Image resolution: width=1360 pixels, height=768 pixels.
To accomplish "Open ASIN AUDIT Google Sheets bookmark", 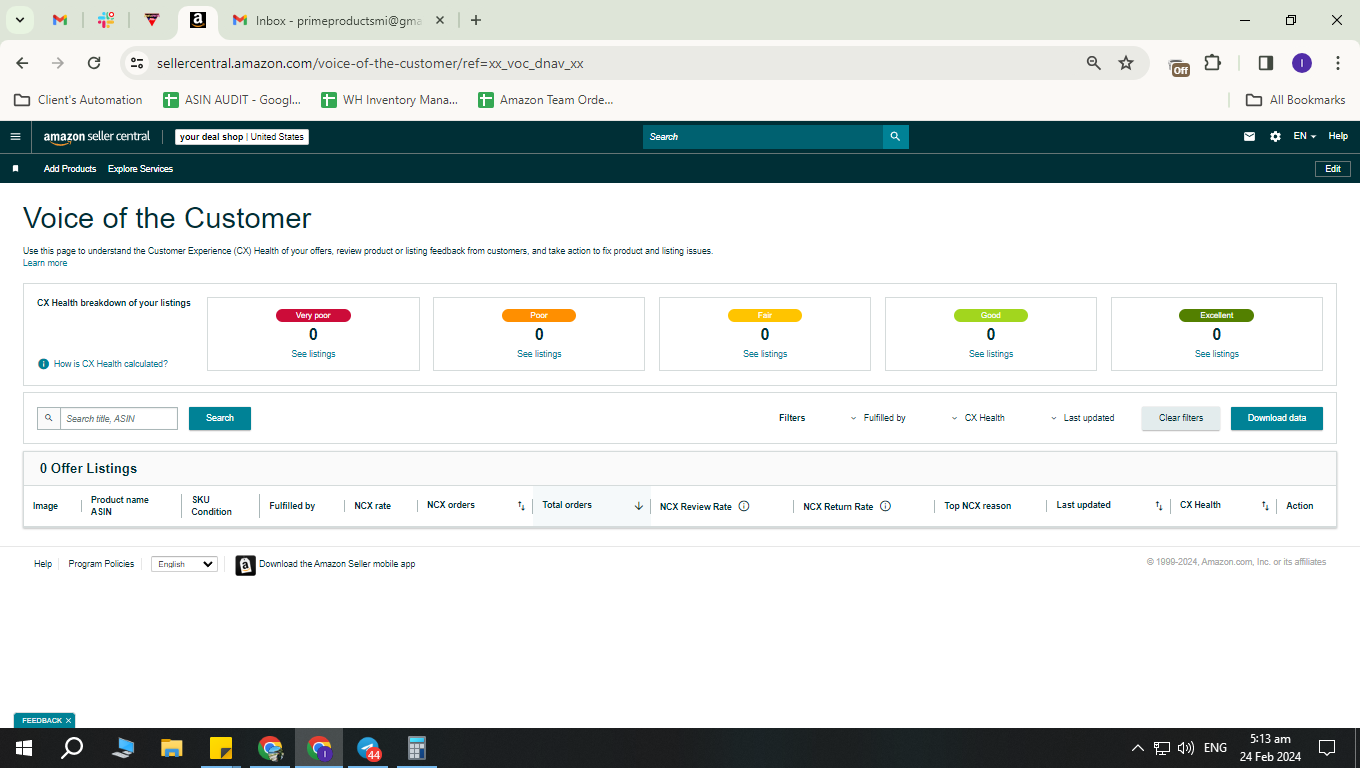I will tap(232, 100).
